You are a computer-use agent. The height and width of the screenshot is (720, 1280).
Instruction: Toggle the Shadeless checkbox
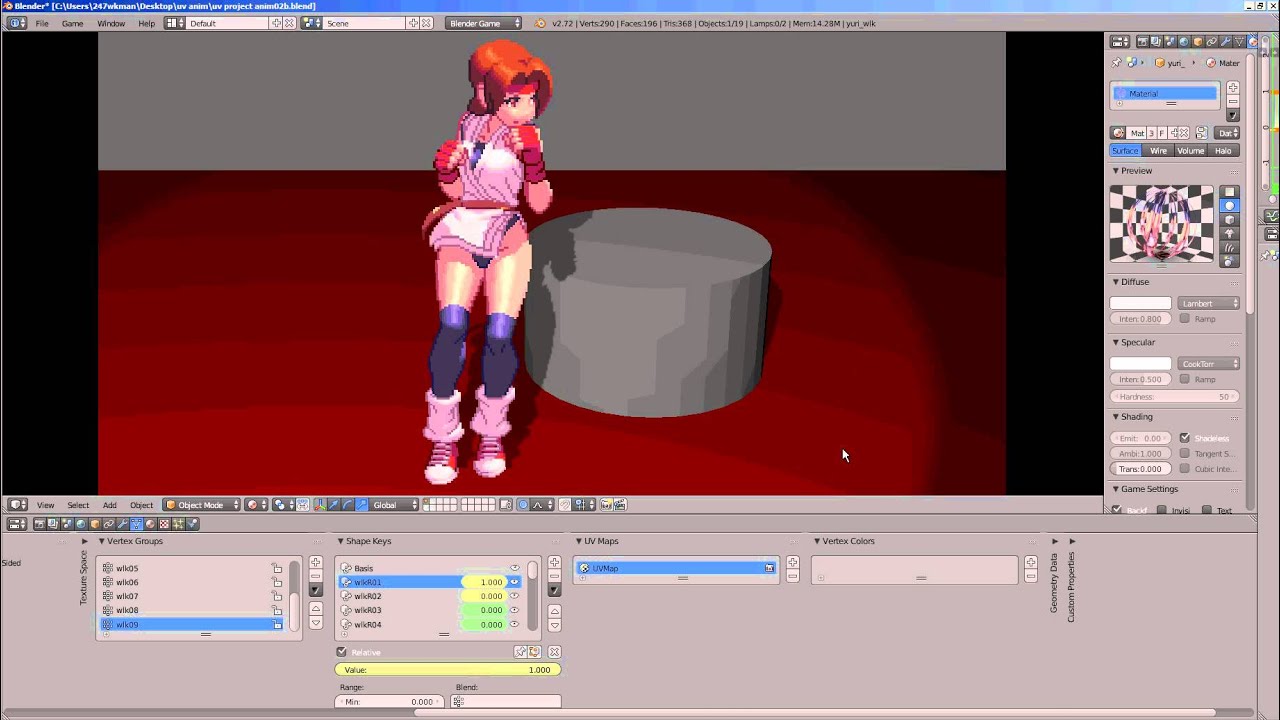(1185, 438)
